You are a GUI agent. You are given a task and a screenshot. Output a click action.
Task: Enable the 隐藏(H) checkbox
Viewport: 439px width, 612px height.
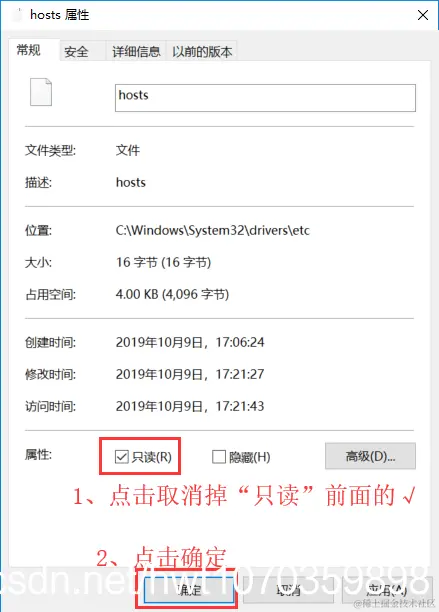tap(219, 457)
